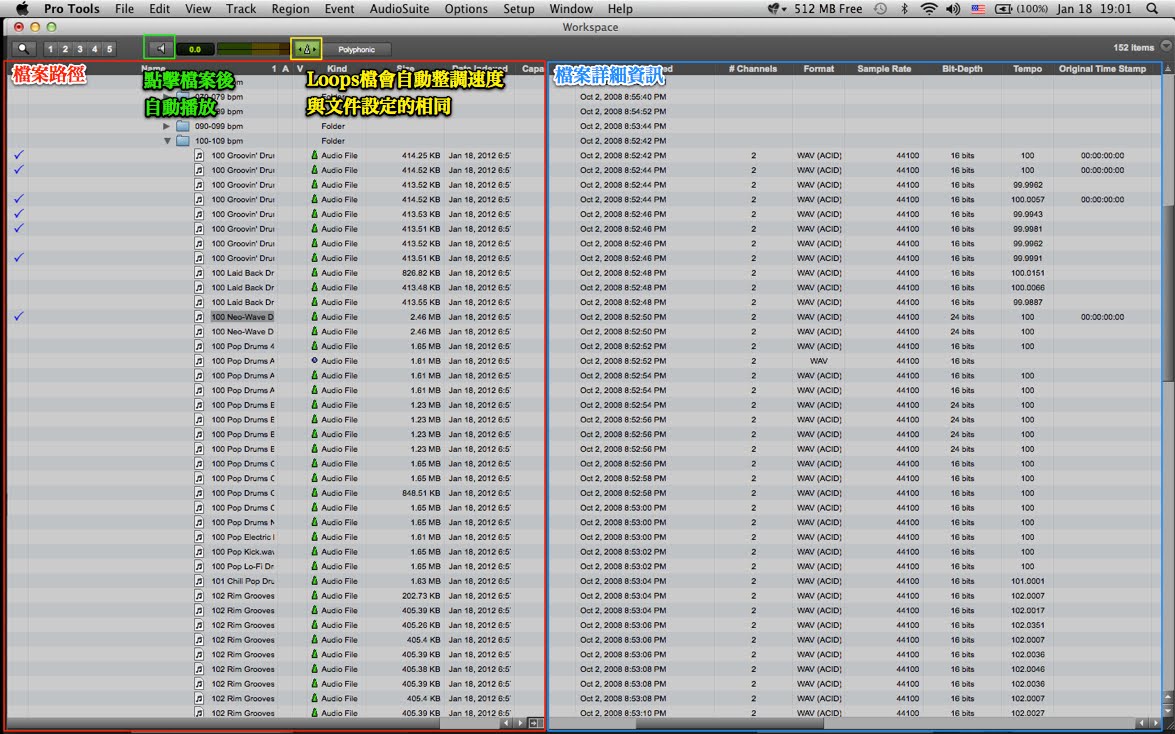Open the Region menu

pyautogui.click(x=290, y=9)
